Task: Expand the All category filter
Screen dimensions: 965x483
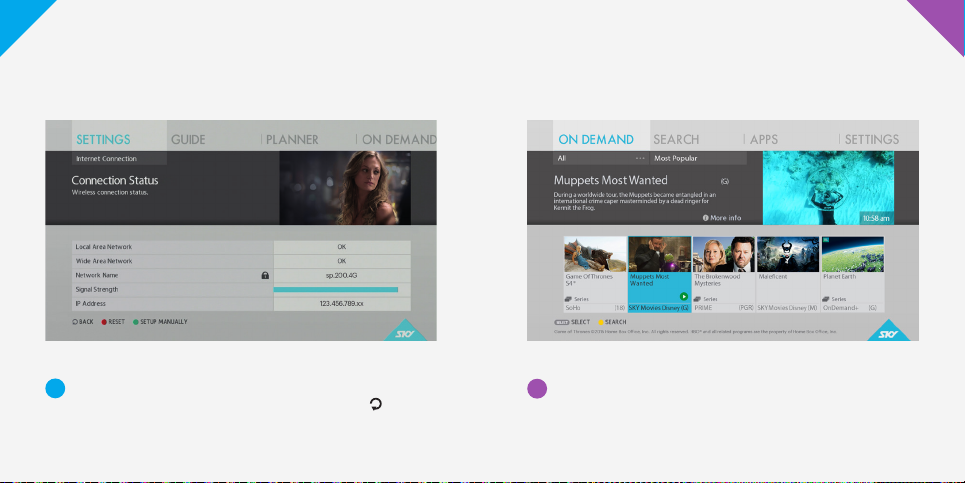Action: click(x=601, y=158)
